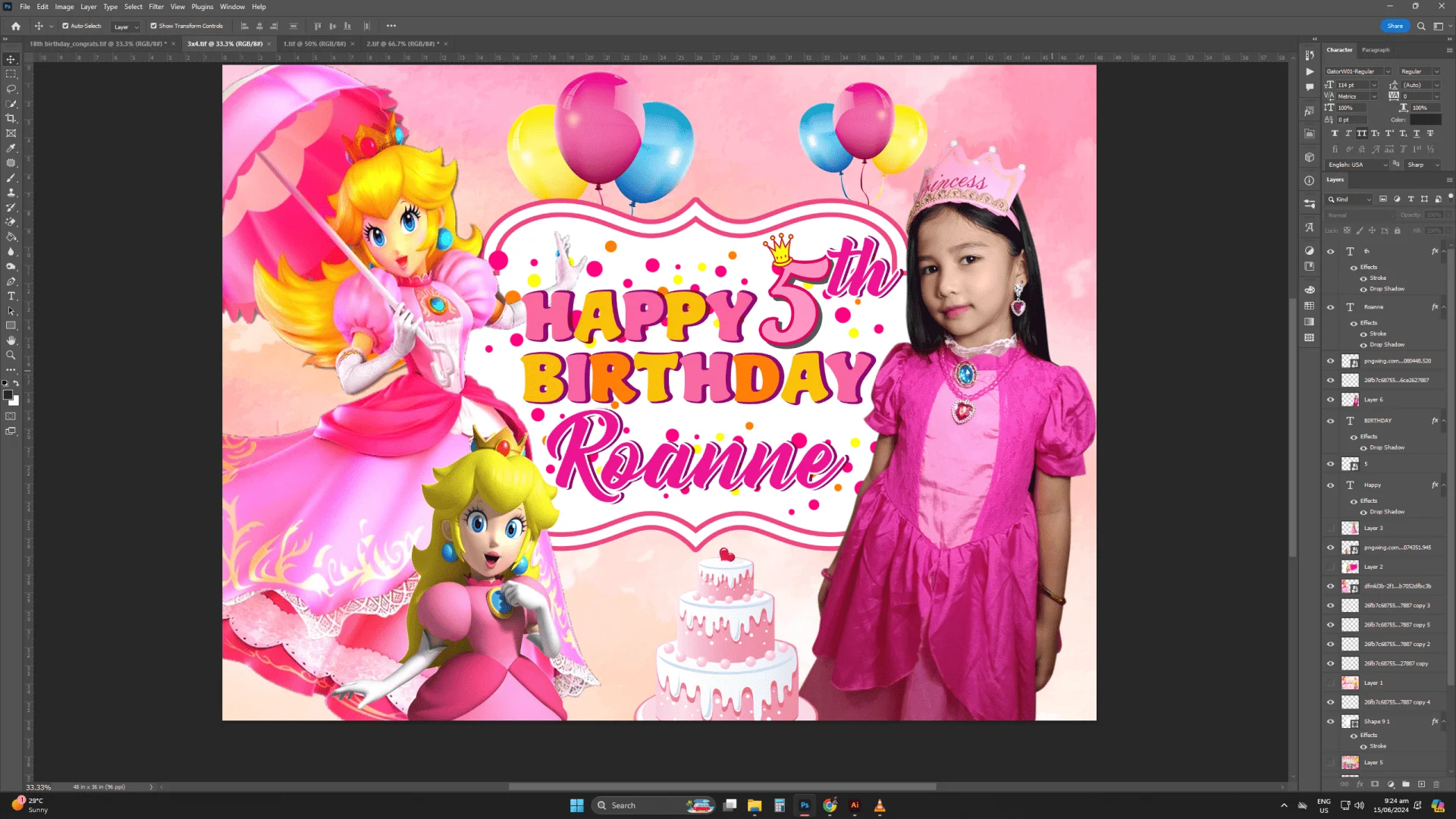Hide the 'th' text layer
The image size is (1456, 819).
point(1330,251)
